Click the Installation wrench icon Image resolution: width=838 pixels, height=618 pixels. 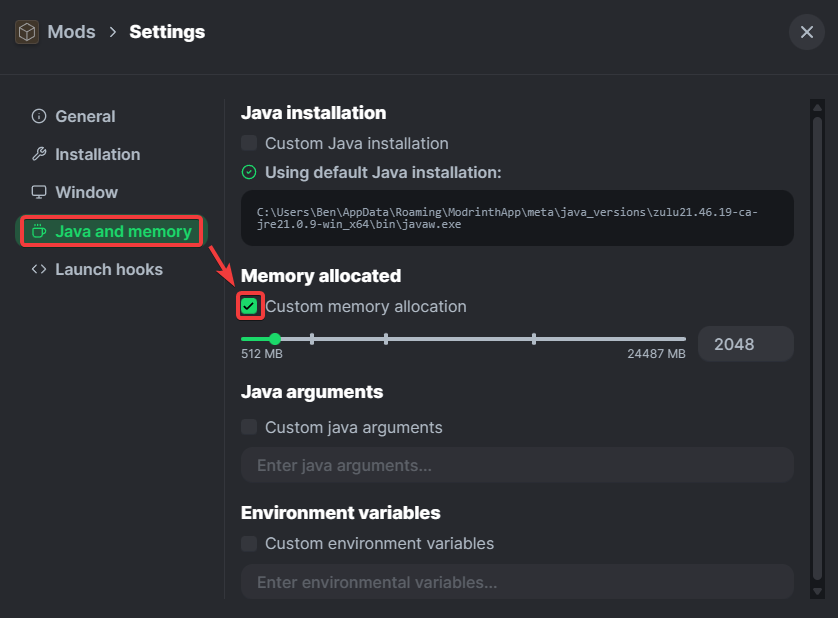[x=39, y=154]
